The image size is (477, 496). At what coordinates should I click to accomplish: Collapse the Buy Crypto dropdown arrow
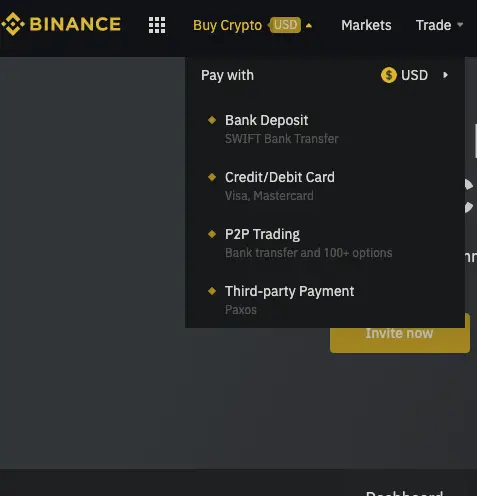click(x=309, y=25)
